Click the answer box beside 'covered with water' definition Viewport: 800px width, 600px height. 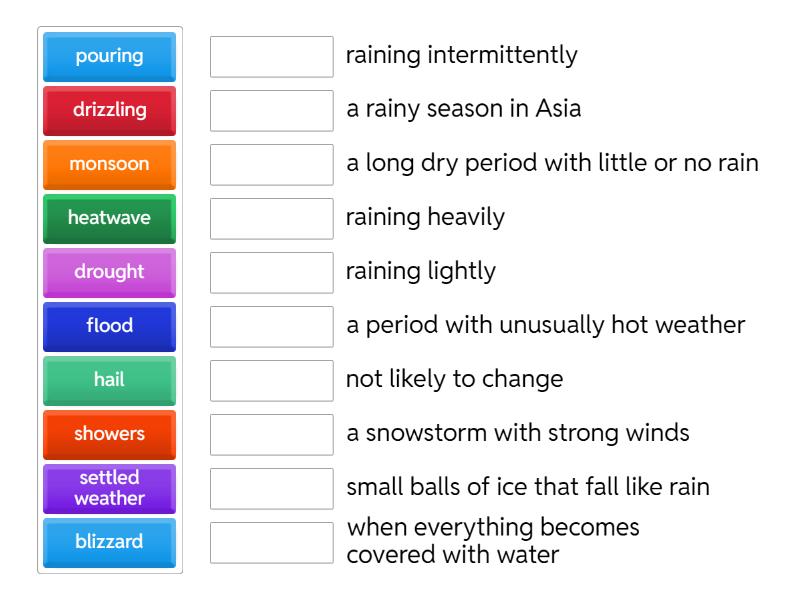click(x=271, y=541)
